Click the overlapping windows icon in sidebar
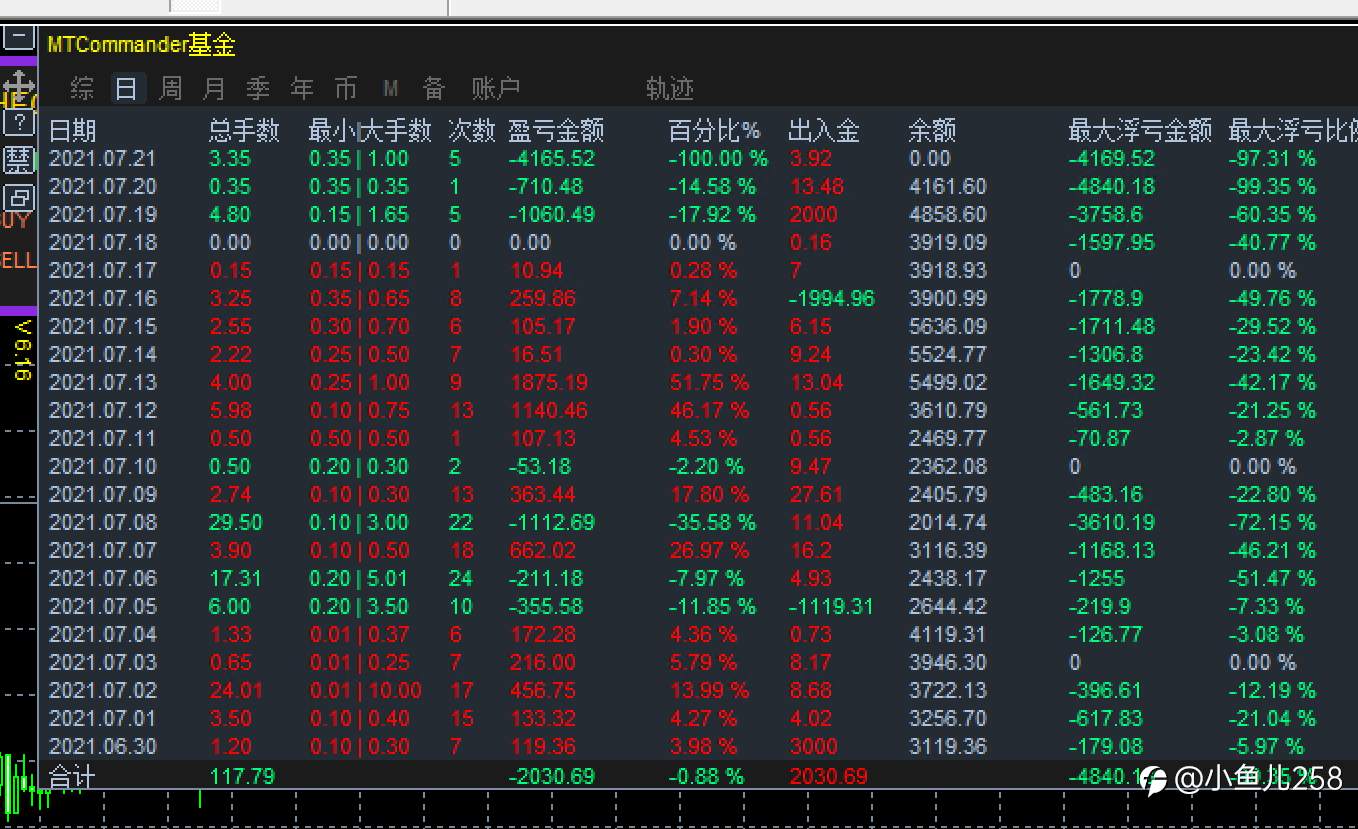 [18, 197]
